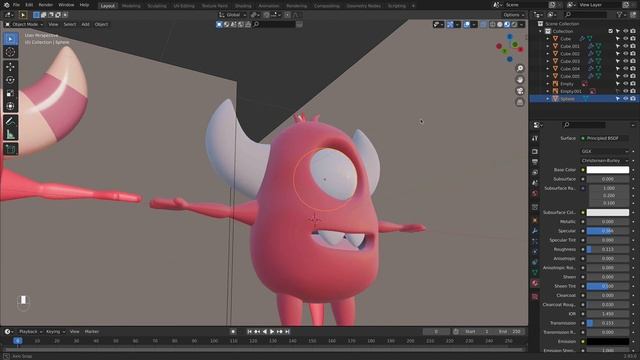Open the World properties tab
The height and width of the screenshot is (360, 640).
pyautogui.click(x=535, y=193)
